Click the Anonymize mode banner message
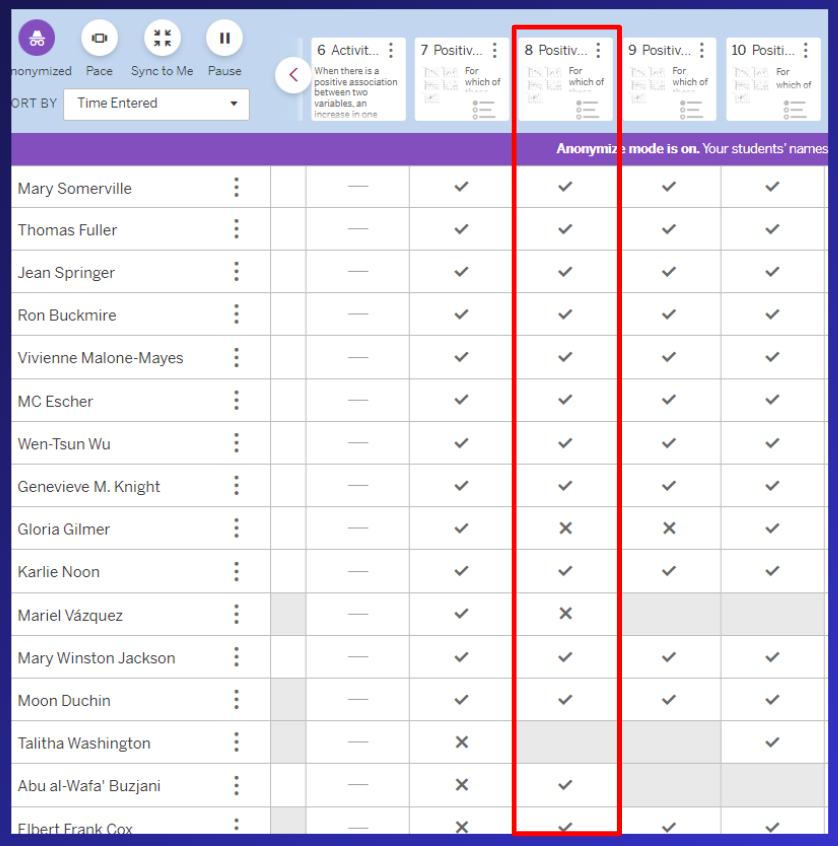The image size is (838, 846). click(x=690, y=148)
